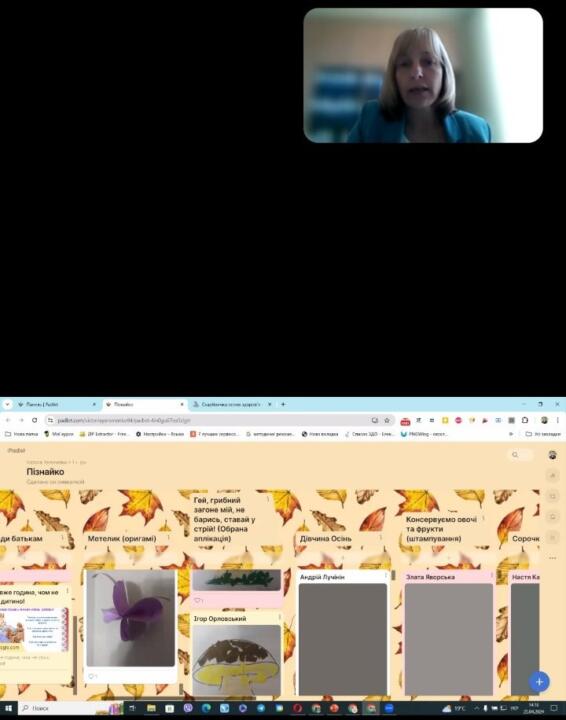The height and width of the screenshot is (720, 566).
Task: Open the purple origami butterfly photo
Action: point(131,618)
